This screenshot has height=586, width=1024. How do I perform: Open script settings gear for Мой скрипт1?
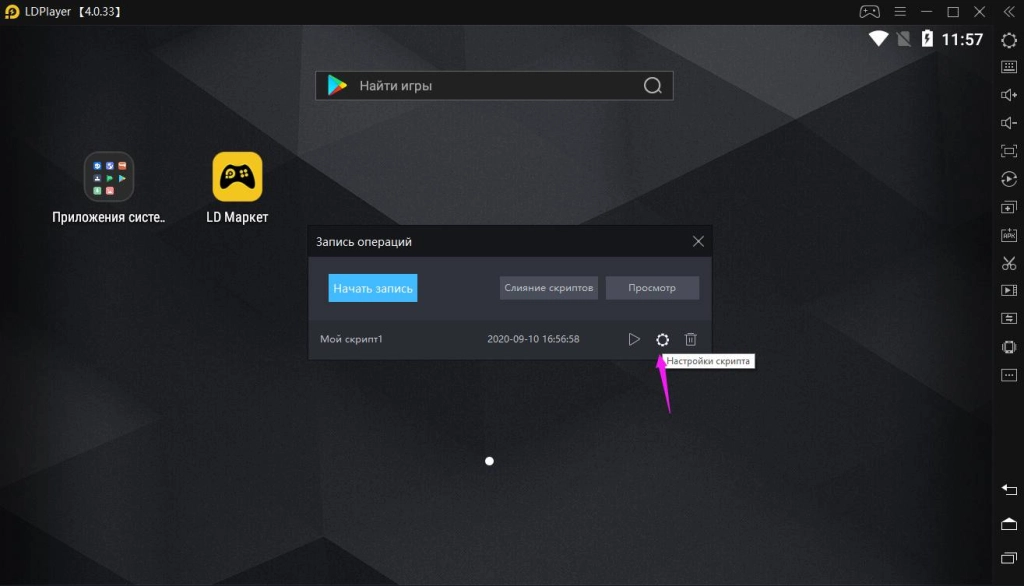662,340
